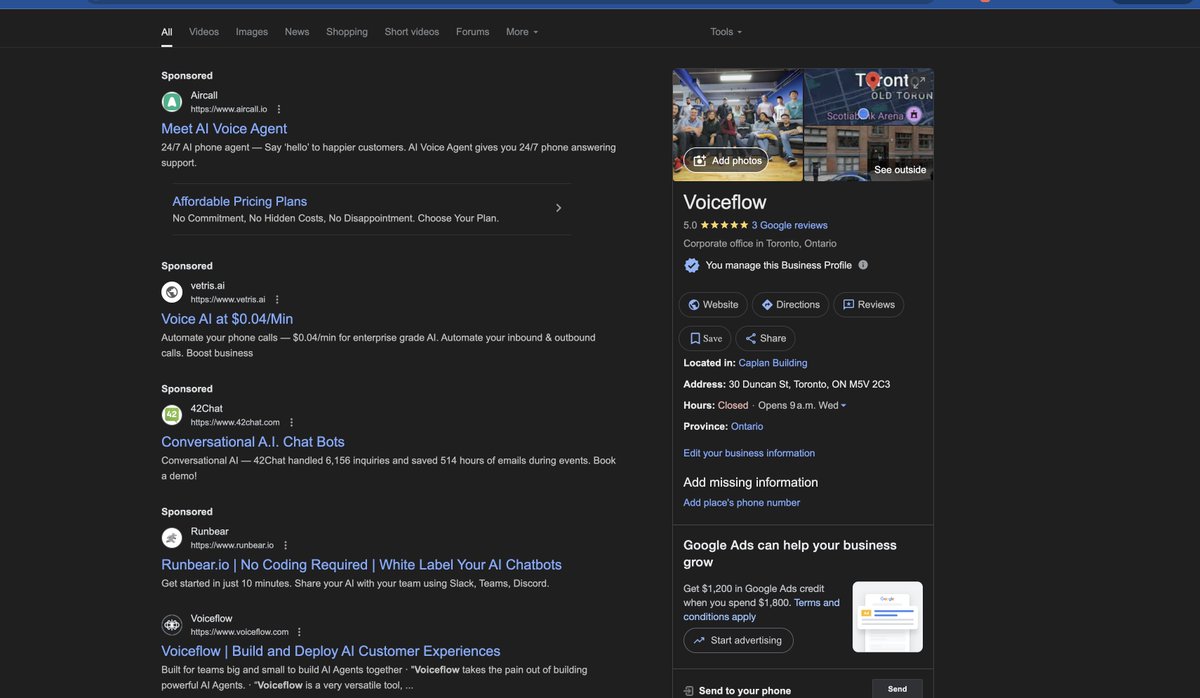
Task: Switch to the Videos tab
Action: tap(204, 32)
